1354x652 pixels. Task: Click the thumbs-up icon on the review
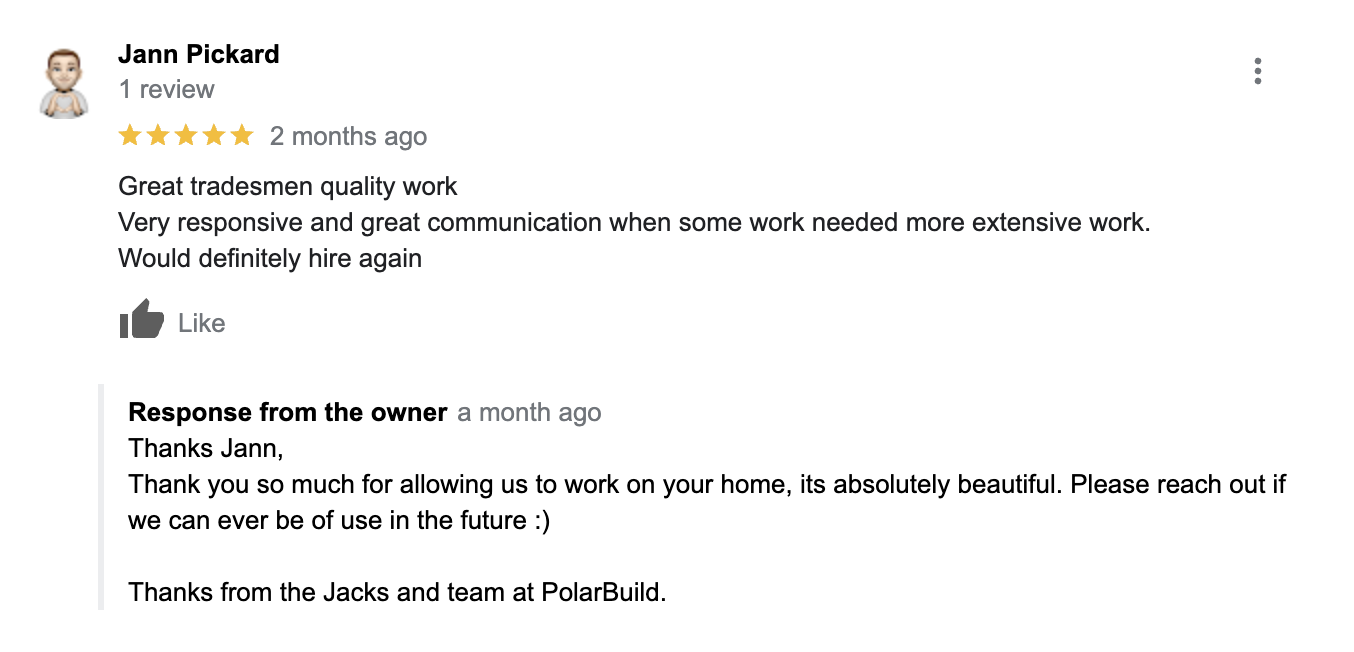(141, 321)
